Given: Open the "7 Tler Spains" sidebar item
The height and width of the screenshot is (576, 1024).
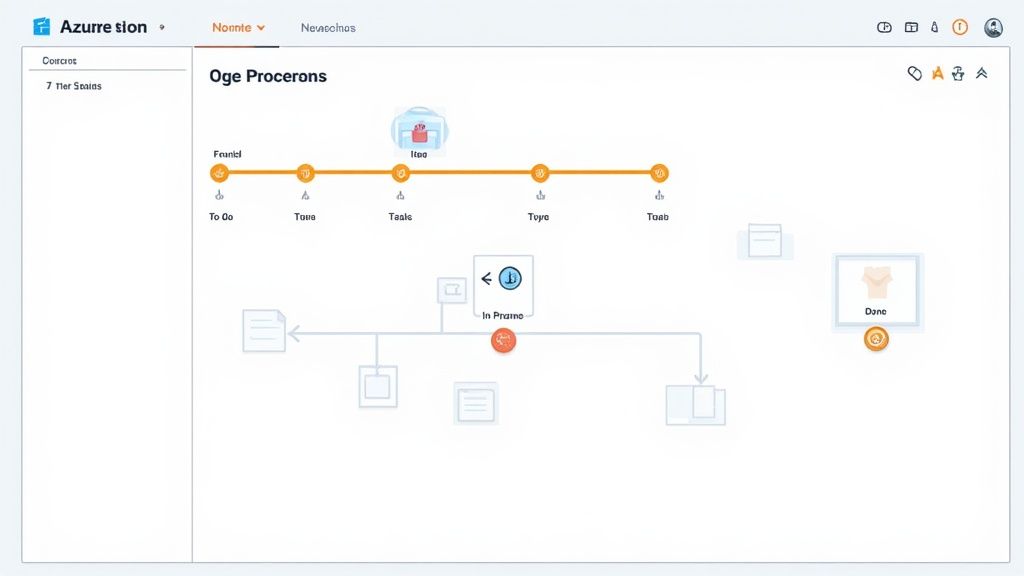Looking at the screenshot, I should 74,86.
